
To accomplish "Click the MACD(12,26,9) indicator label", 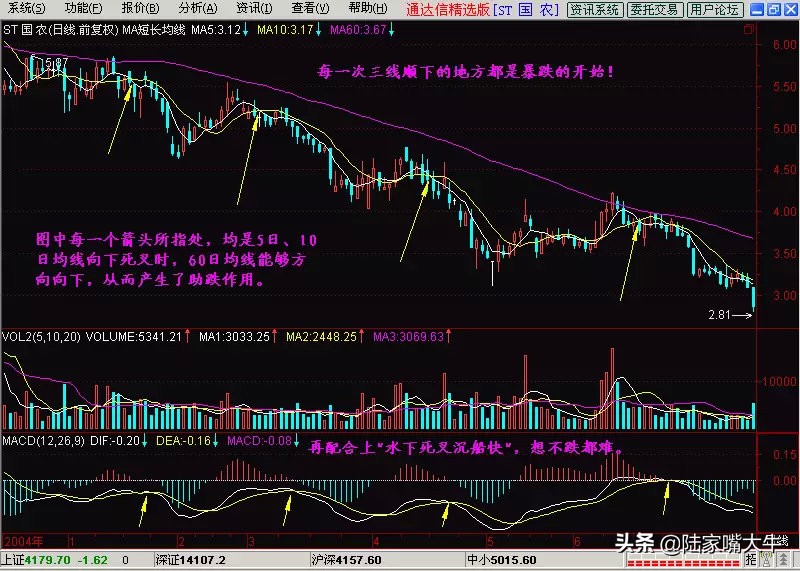I will pyautogui.click(x=43, y=441).
